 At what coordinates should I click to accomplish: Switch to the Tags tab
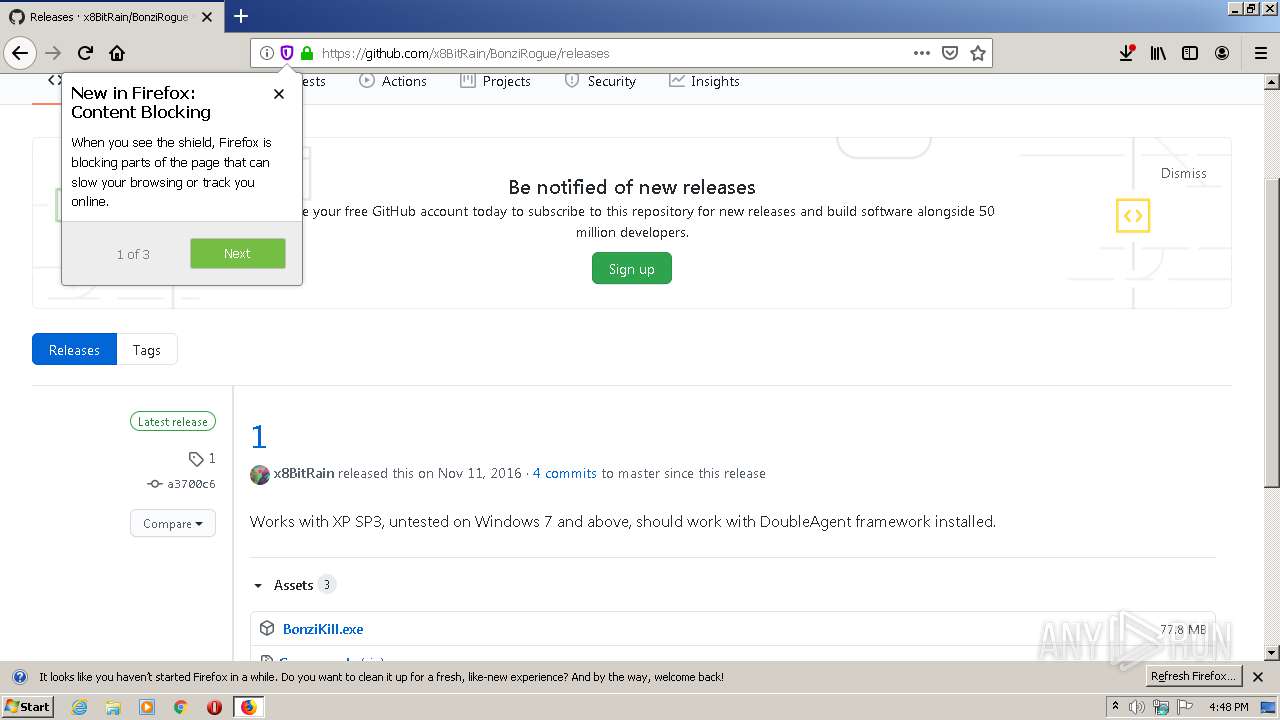click(147, 350)
